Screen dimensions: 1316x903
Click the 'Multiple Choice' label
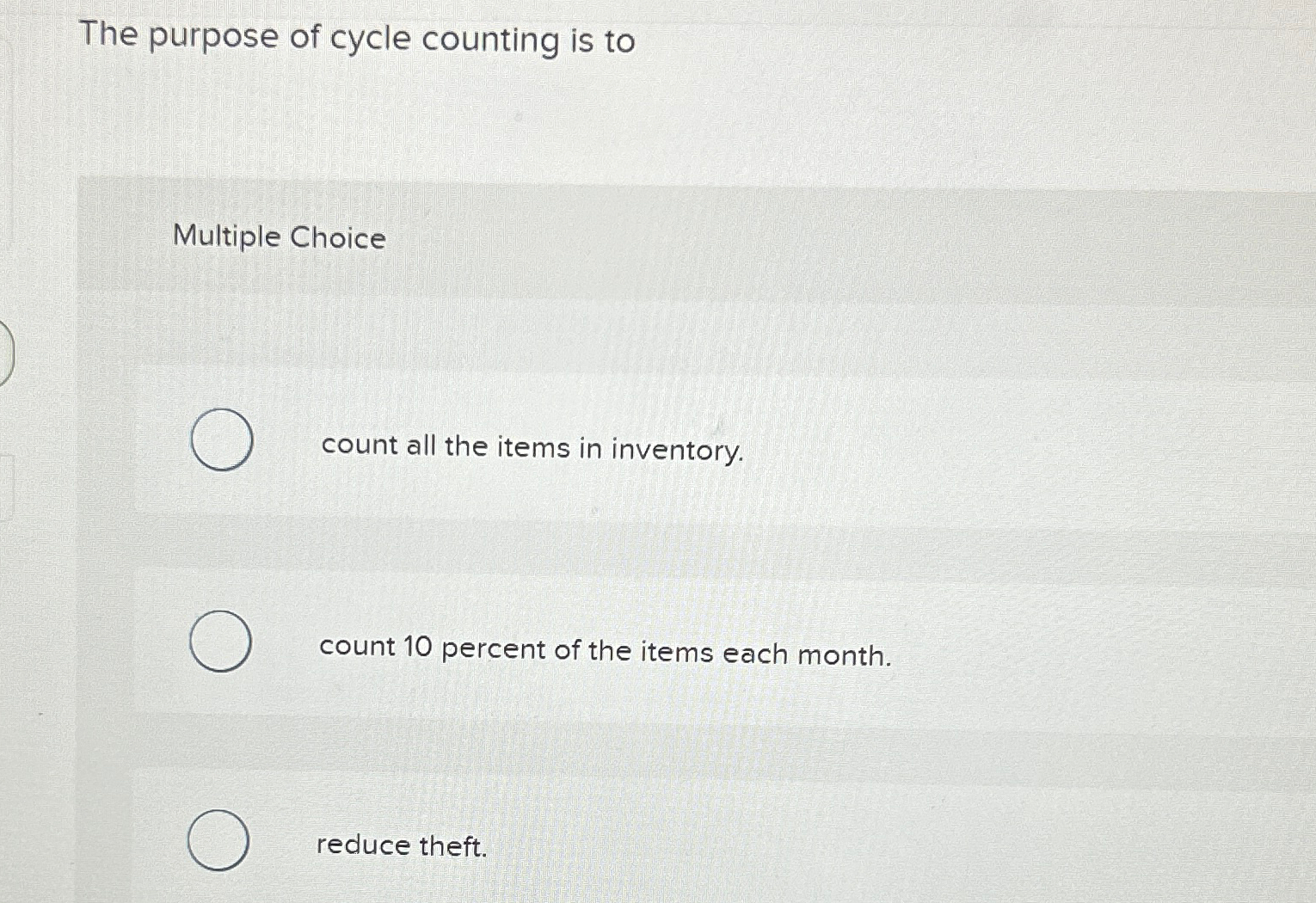279,237
